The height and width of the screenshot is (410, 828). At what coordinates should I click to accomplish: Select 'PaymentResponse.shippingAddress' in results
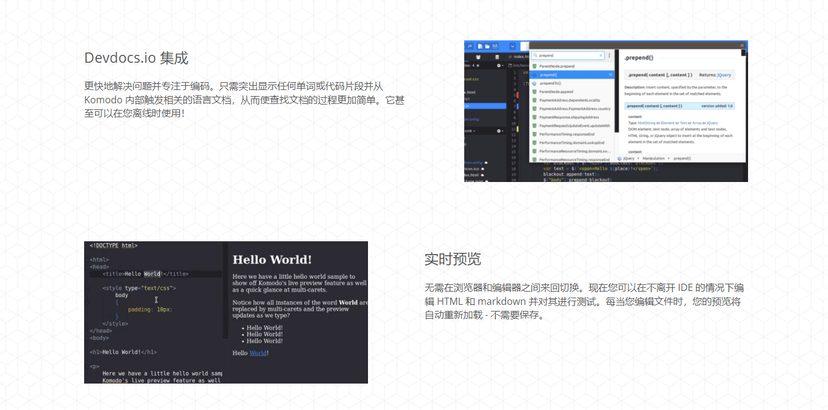pos(572,117)
